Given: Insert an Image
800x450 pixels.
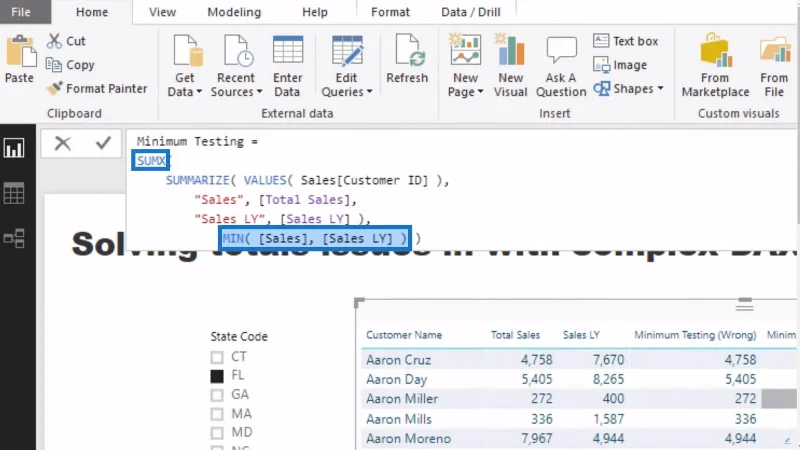Looking at the screenshot, I should (x=620, y=65).
